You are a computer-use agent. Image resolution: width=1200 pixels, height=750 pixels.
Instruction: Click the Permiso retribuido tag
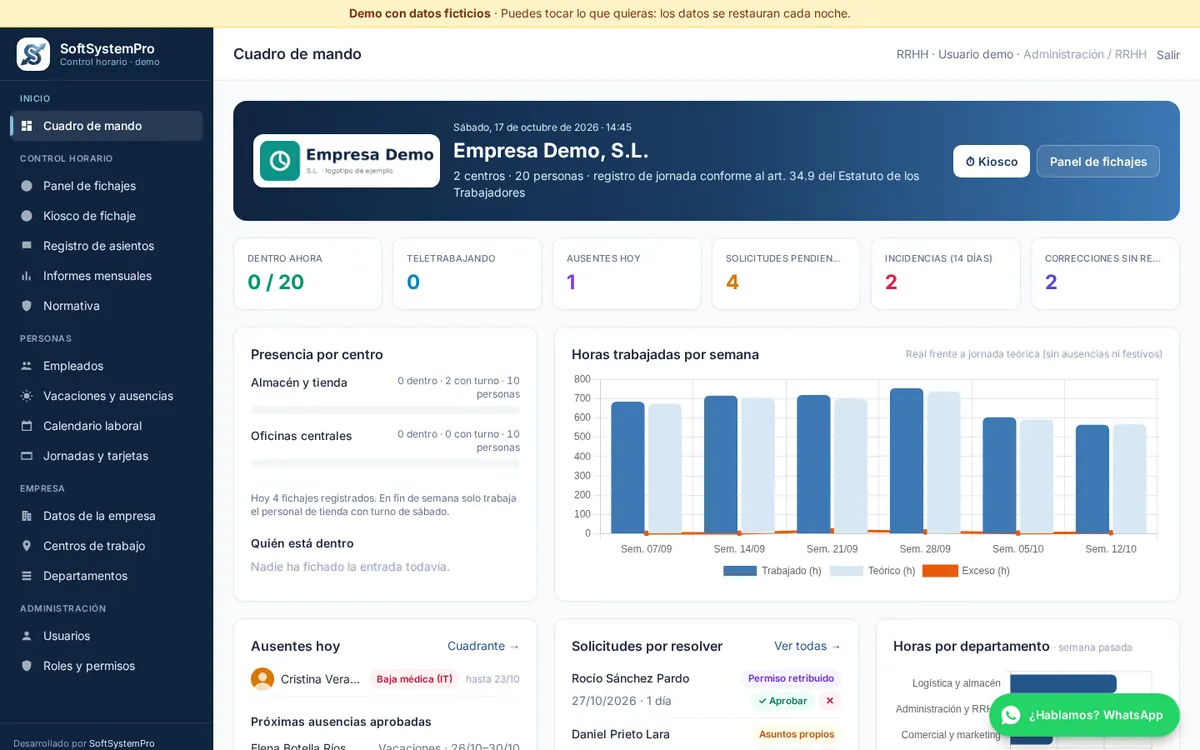791,678
